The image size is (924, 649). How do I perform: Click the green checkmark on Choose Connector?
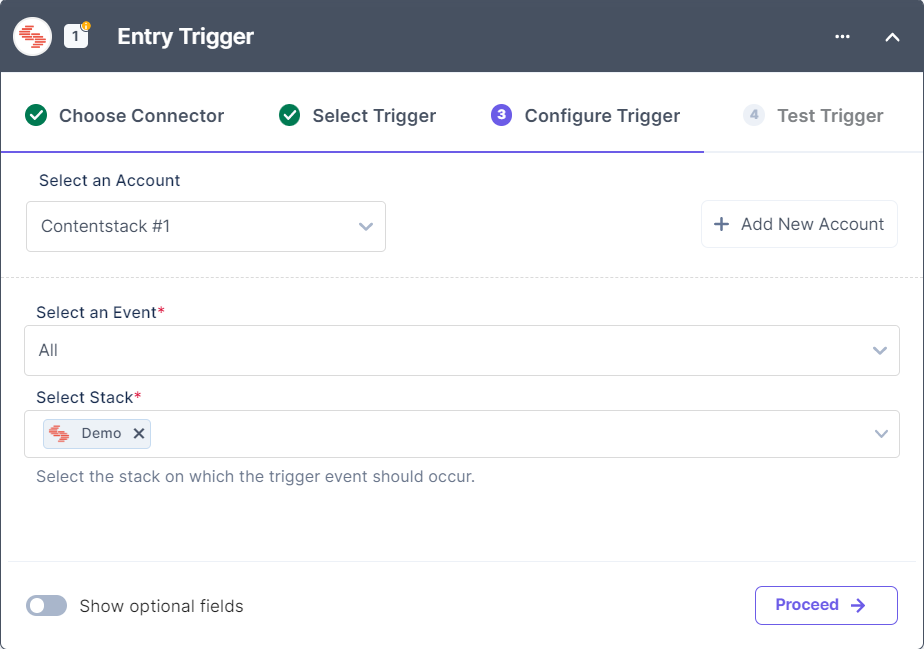36,115
